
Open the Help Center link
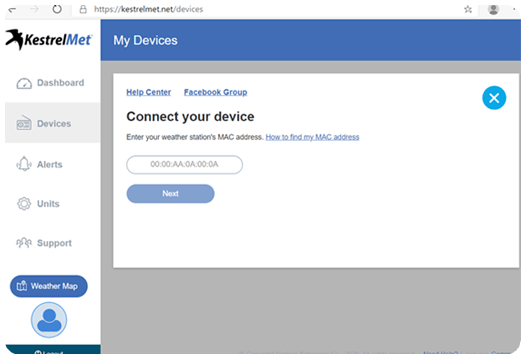[x=148, y=92]
